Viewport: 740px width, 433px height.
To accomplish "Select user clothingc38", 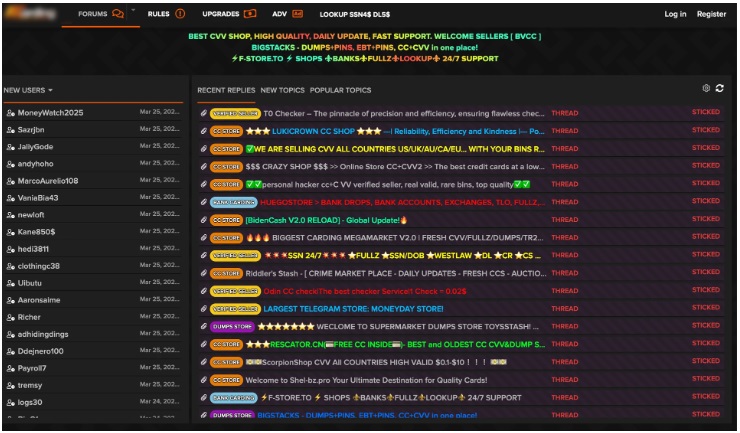I will click(x=39, y=266).
